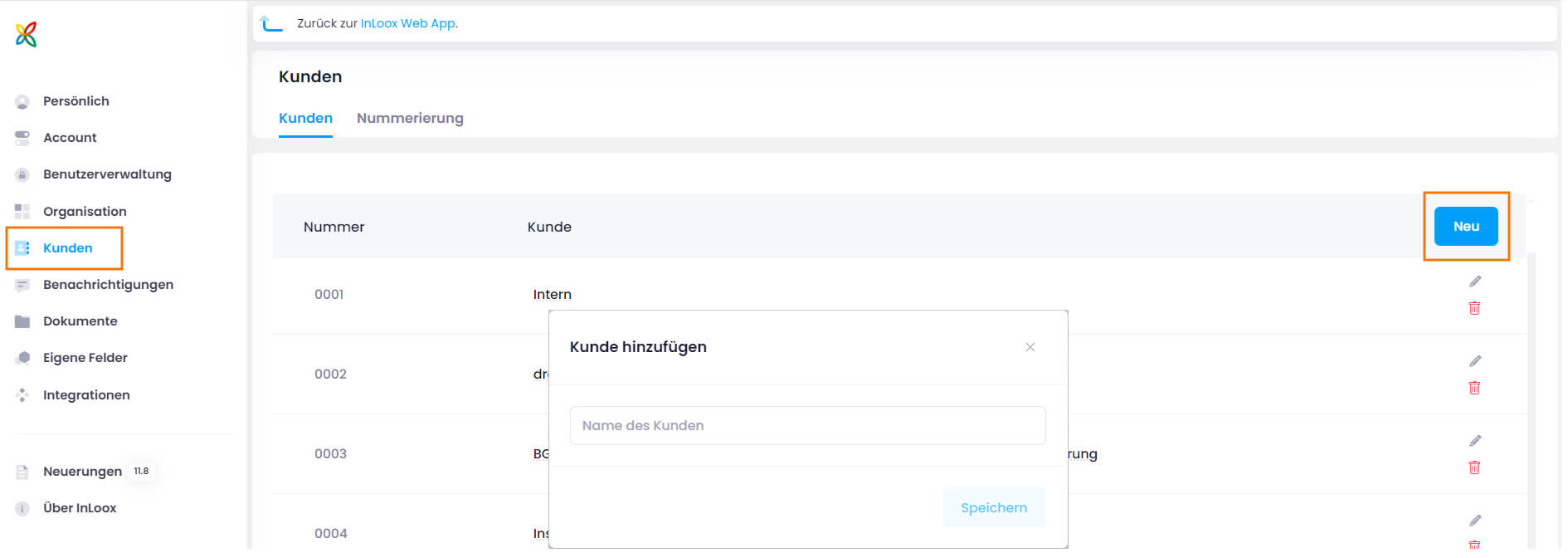The width and height of the screenshot is (1568, 558).
Task: Open the InLoox Web App link
Action: (x=407, y=23)
